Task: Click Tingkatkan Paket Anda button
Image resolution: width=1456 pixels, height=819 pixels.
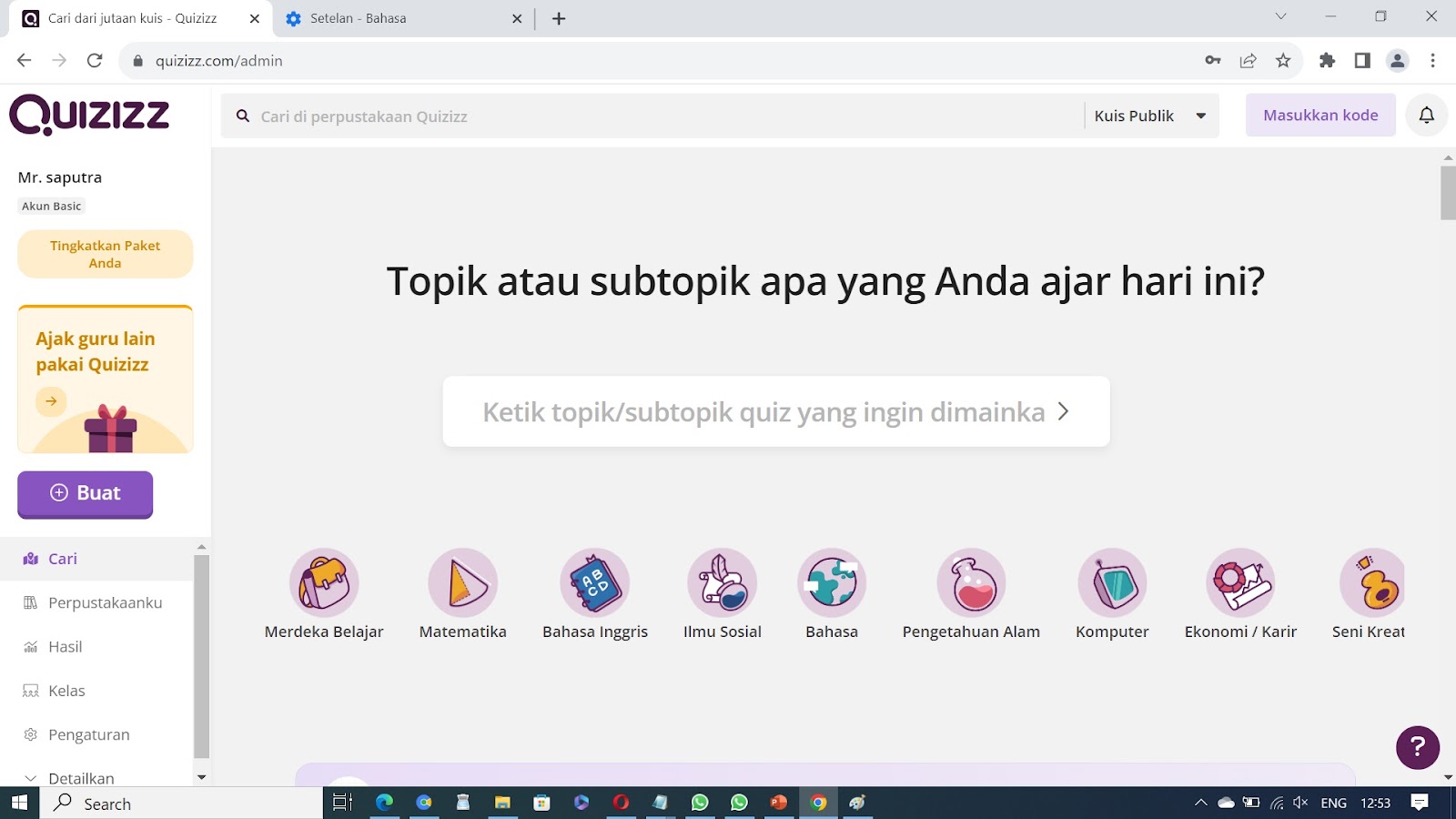Action: [106, 254]
